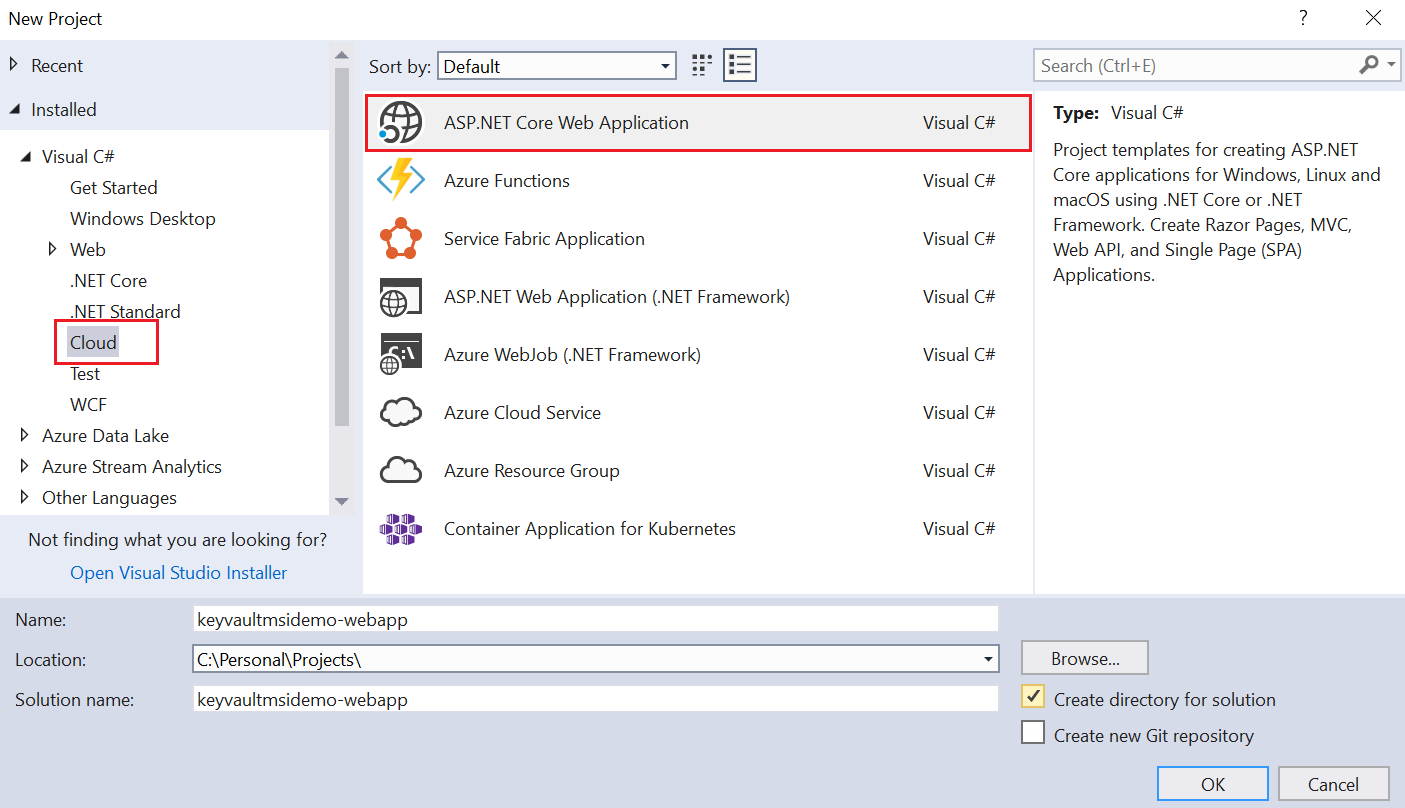
Task: Select the Azure Functions template name
Action: (507, 181)
